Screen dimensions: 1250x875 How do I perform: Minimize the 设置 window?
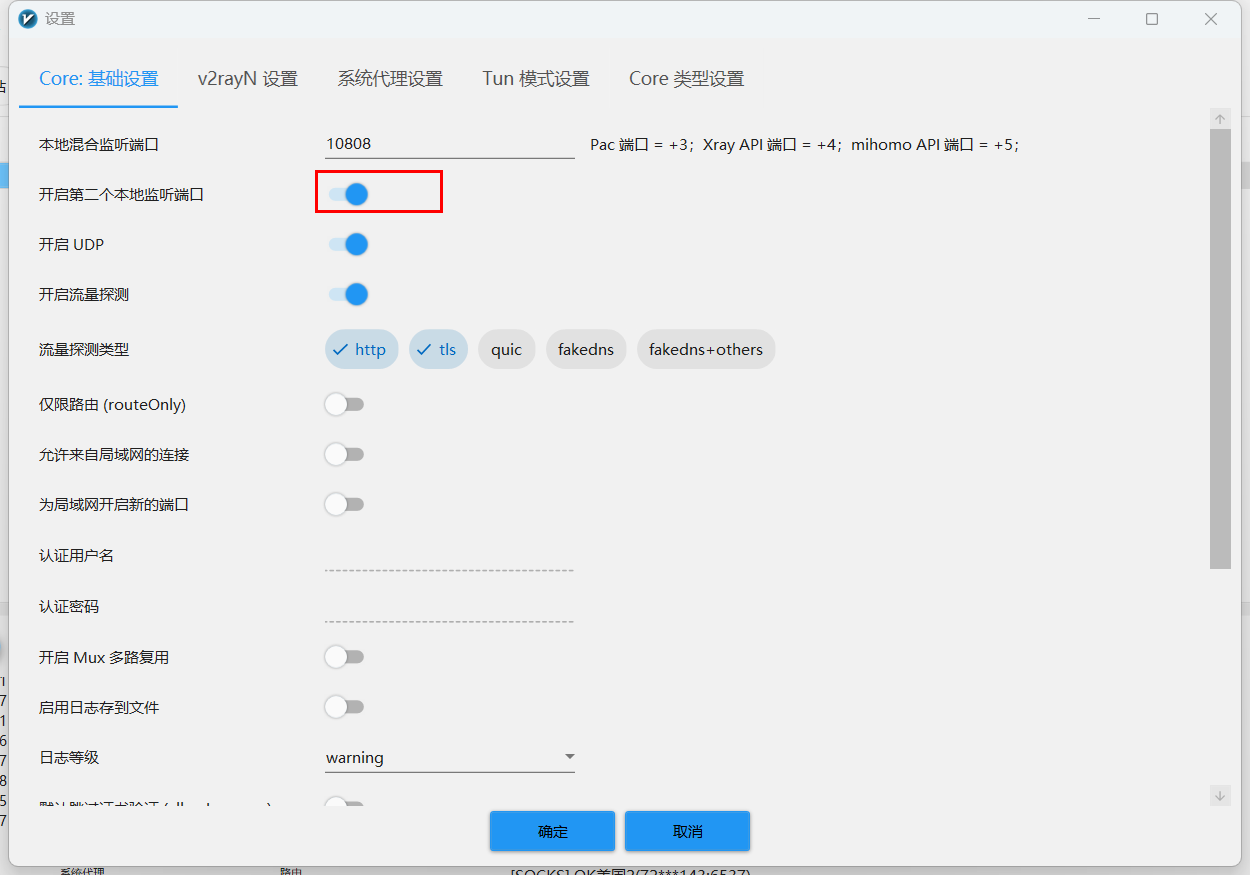(x=1093, y=19)
